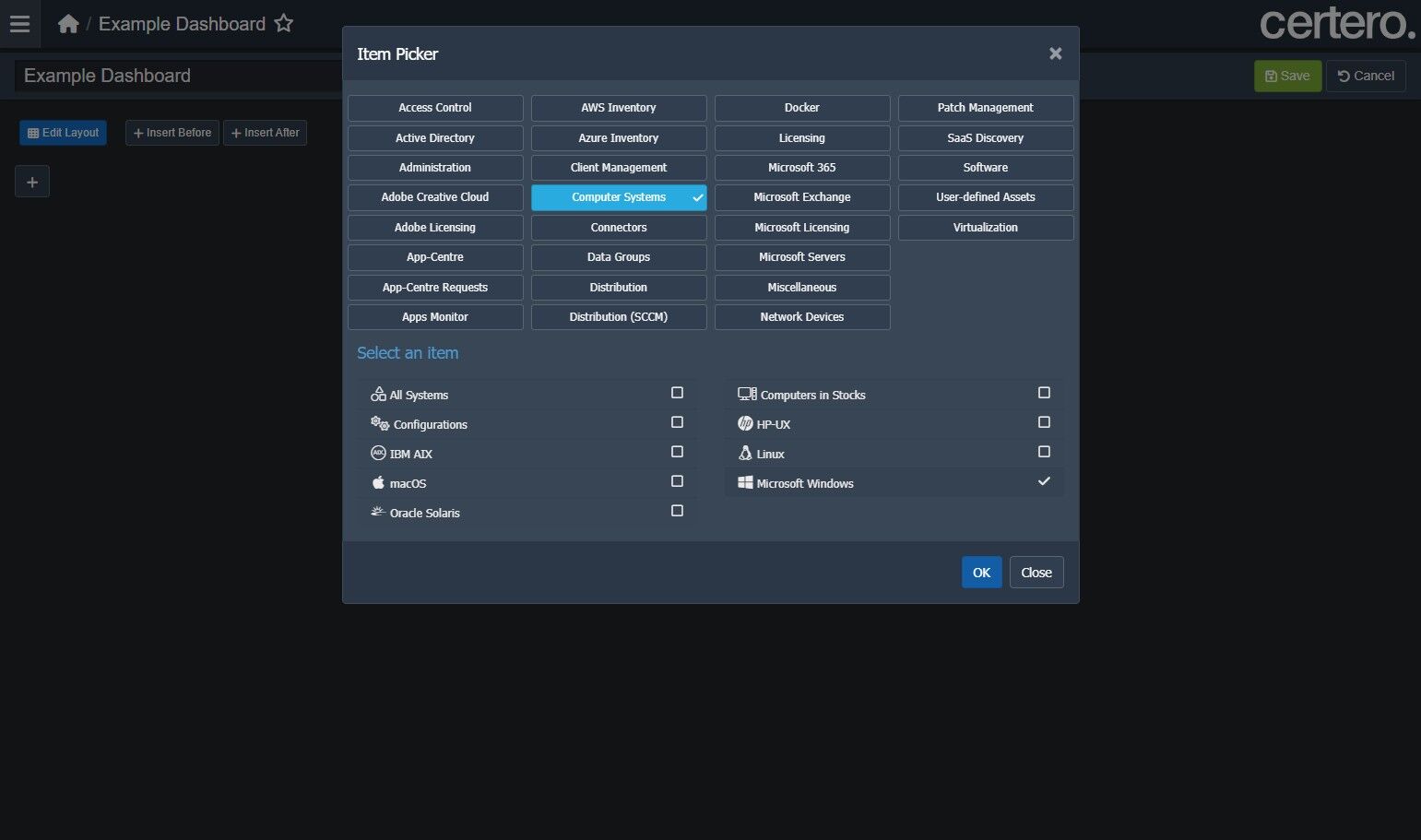
Task: Select the Licensing category
Action: tap(802, 138)
